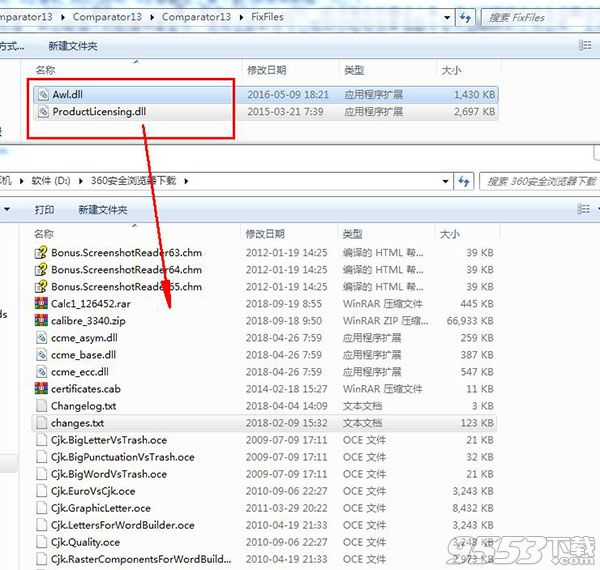Click the Changelog.txt document icon

[41, 406]
